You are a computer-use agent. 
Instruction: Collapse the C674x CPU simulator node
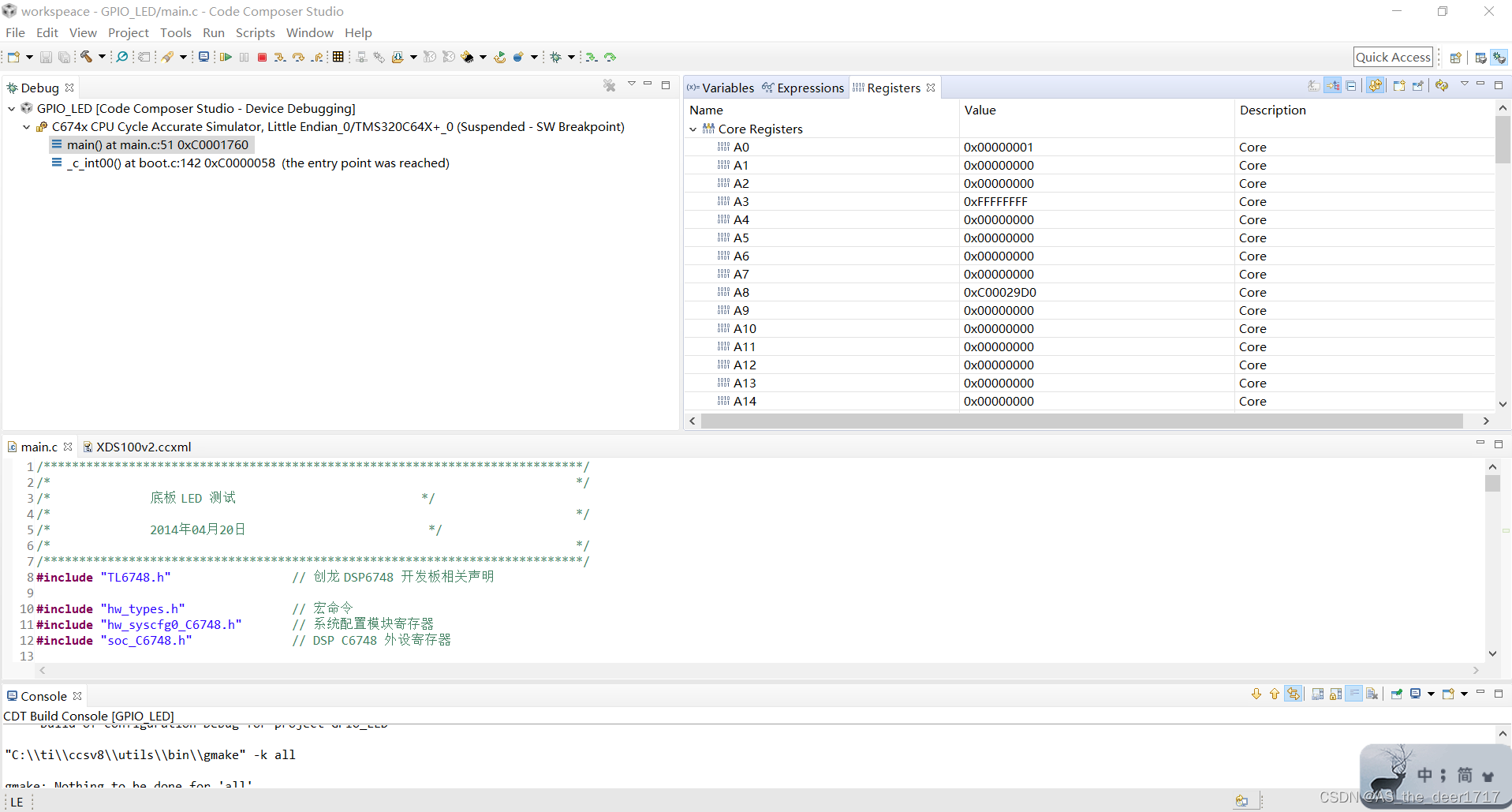27,127
